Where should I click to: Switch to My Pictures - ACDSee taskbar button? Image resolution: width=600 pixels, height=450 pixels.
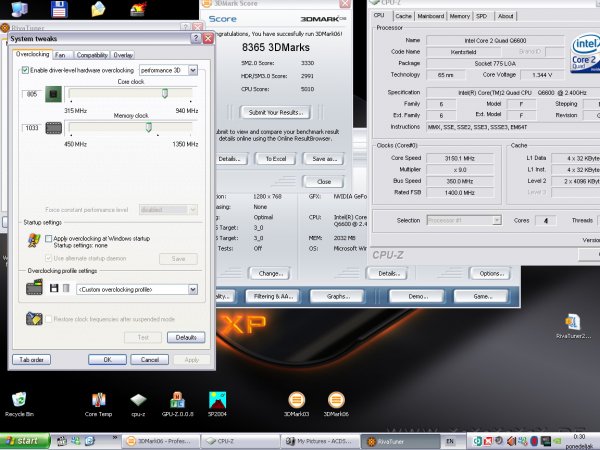320,441
